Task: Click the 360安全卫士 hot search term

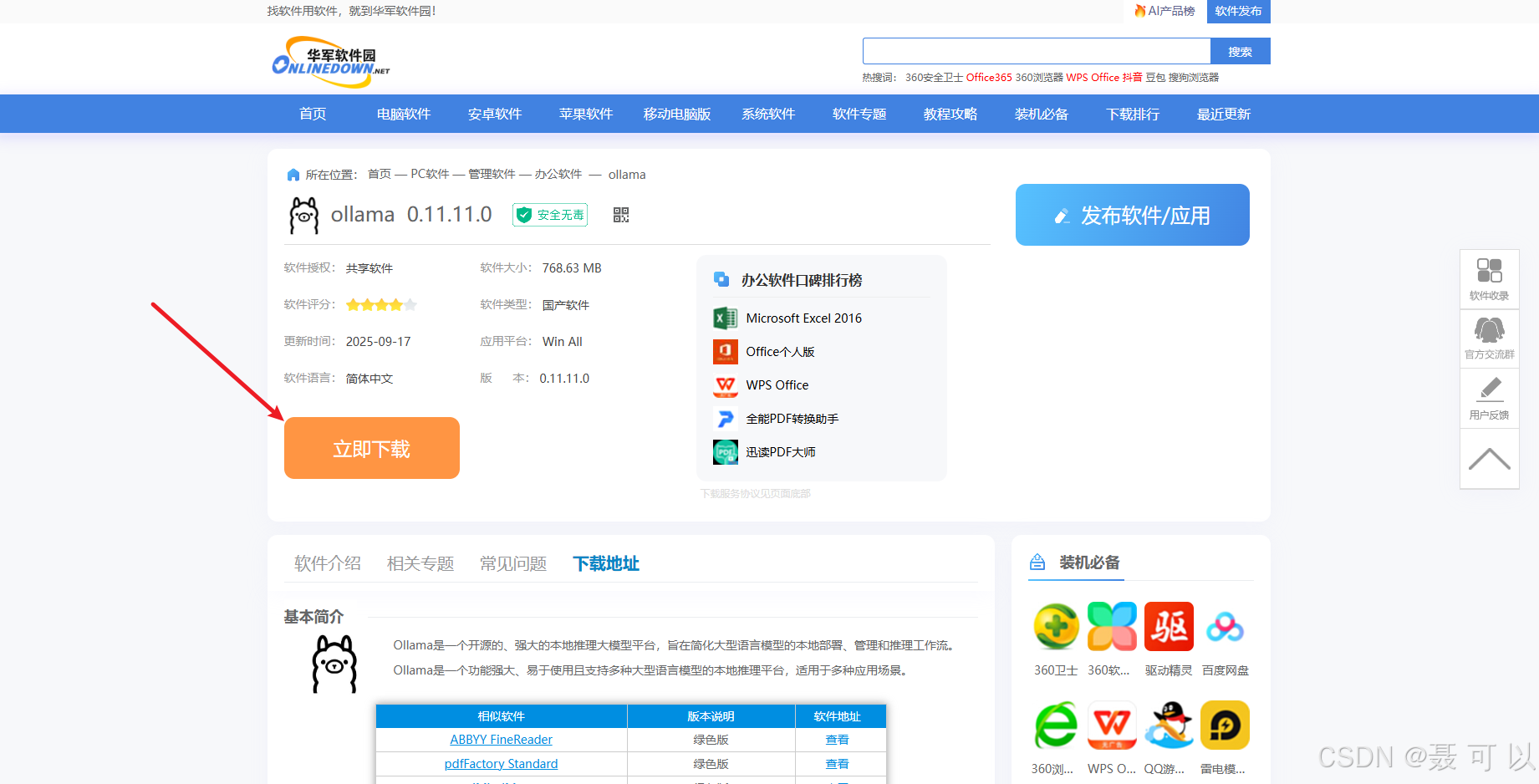Action: [x=934, y=77]
